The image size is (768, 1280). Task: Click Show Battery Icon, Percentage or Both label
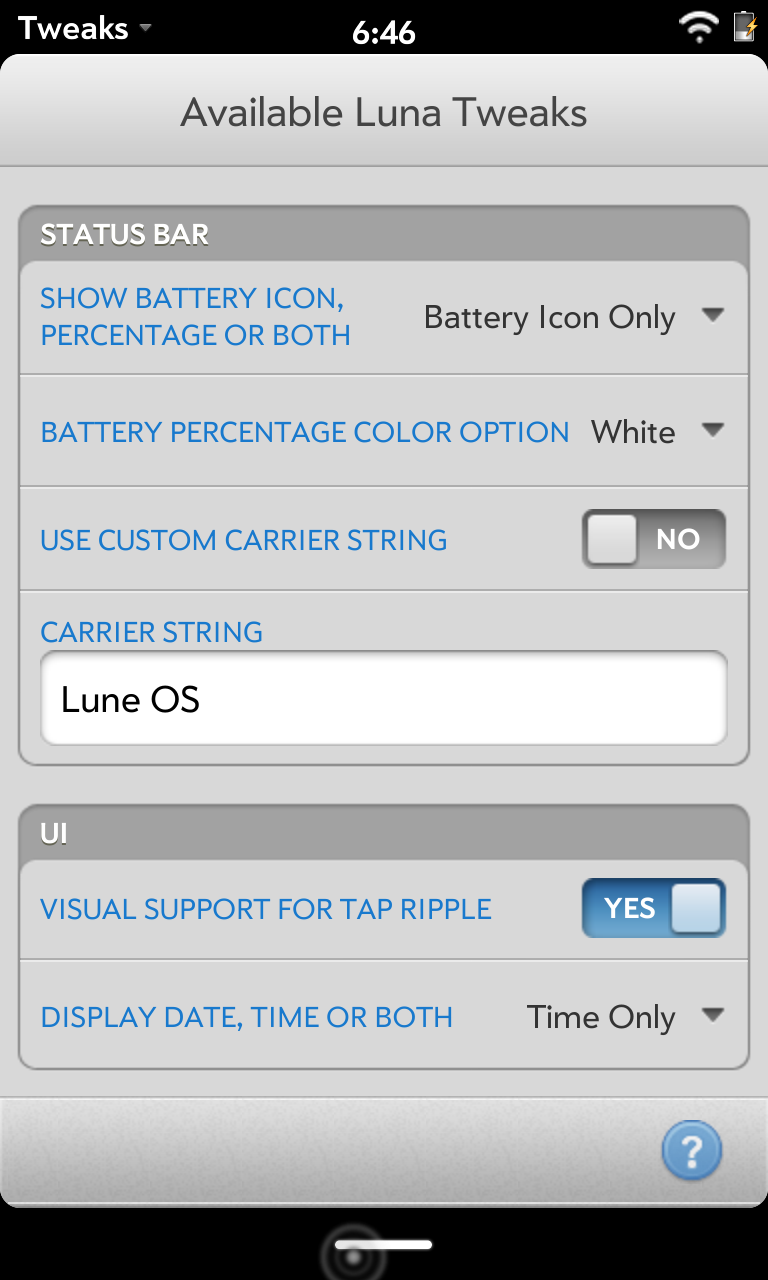coord(195,316)
